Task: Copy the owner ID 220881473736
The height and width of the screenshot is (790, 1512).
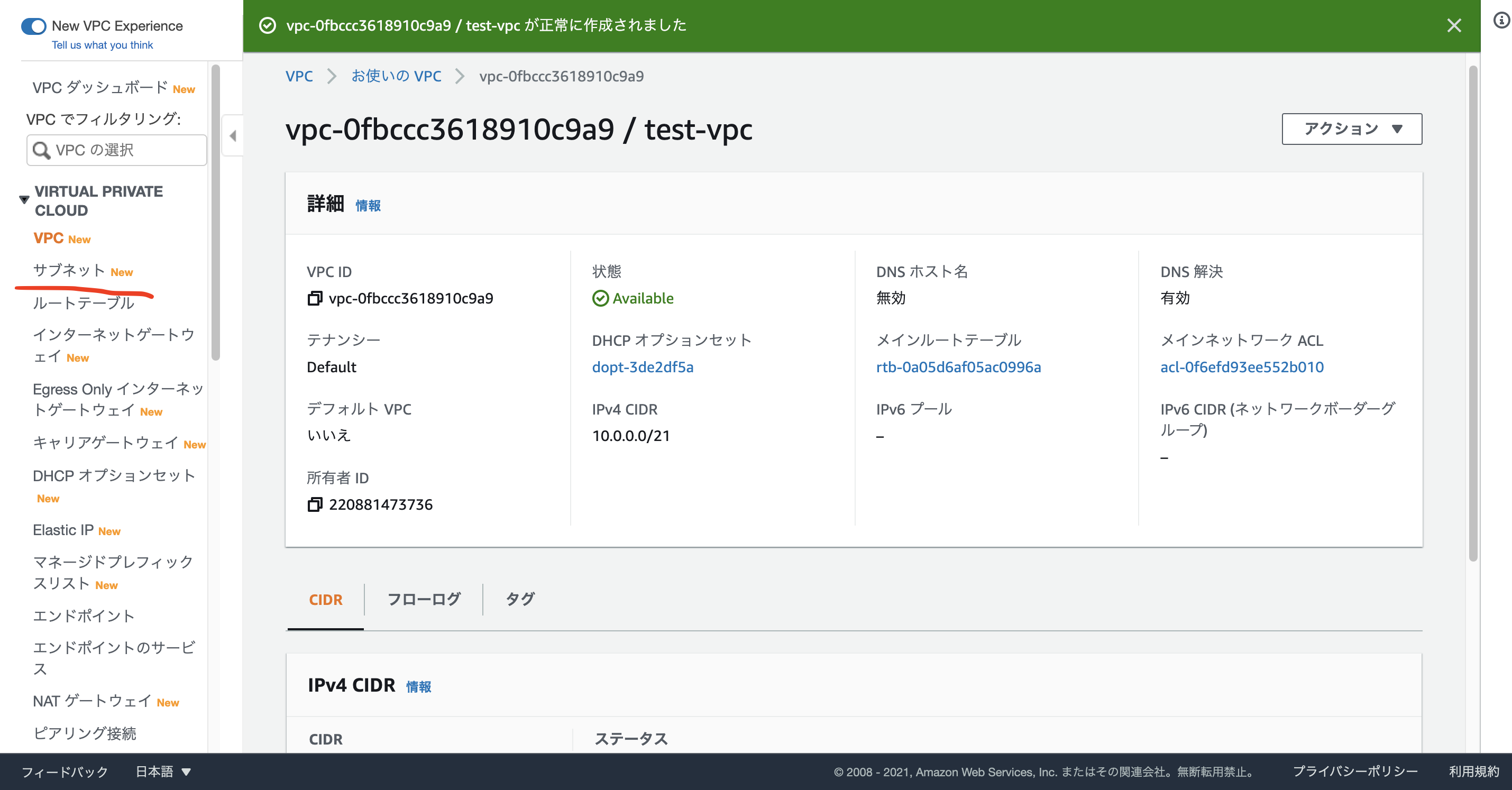Action: tap(315, 505)
